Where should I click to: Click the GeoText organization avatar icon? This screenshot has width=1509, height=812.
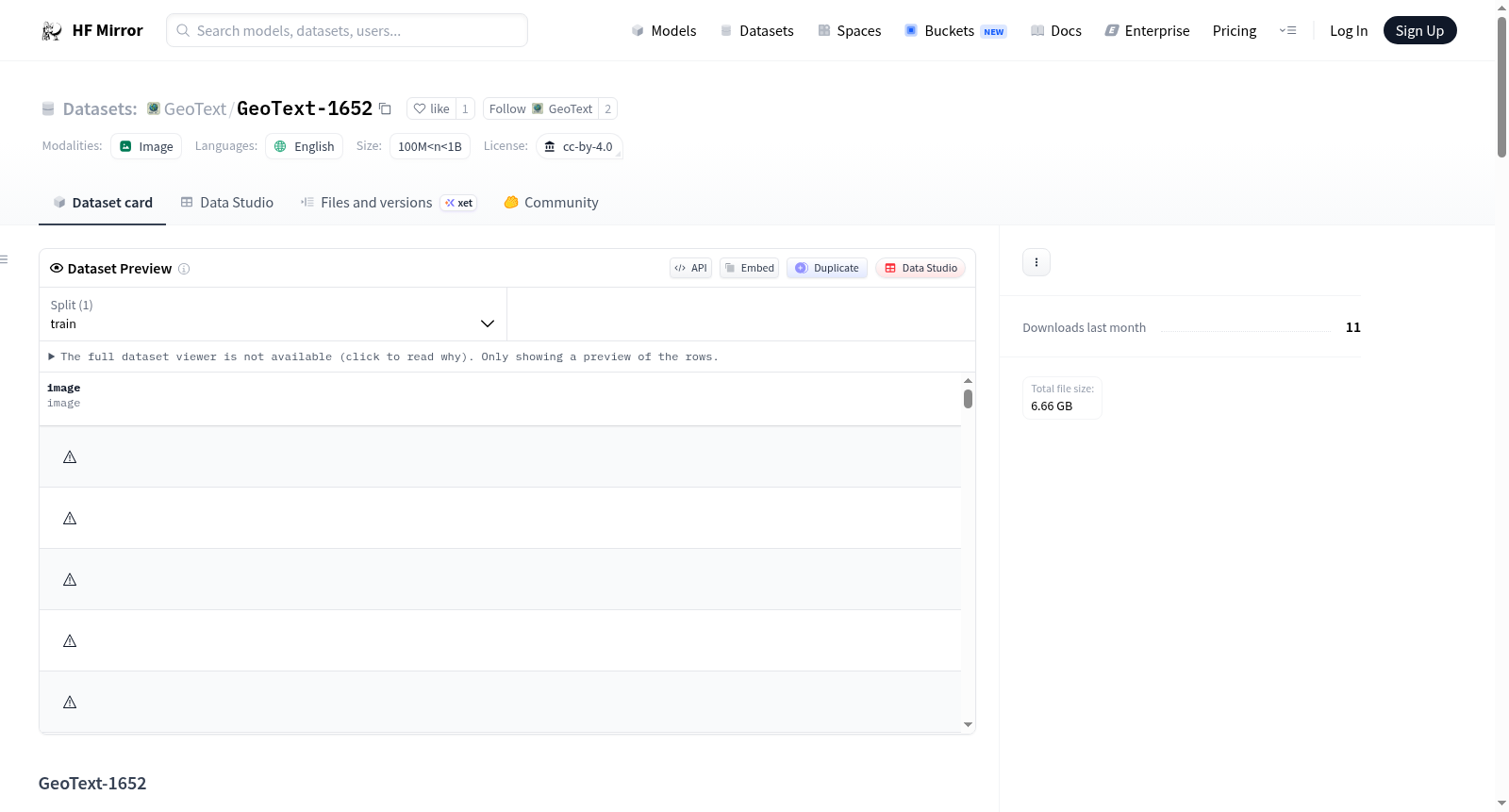click(153, 108)
